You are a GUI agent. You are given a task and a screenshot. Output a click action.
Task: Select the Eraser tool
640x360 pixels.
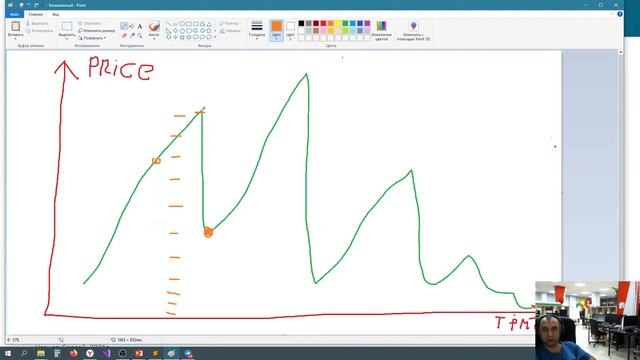tap(124, 36)
